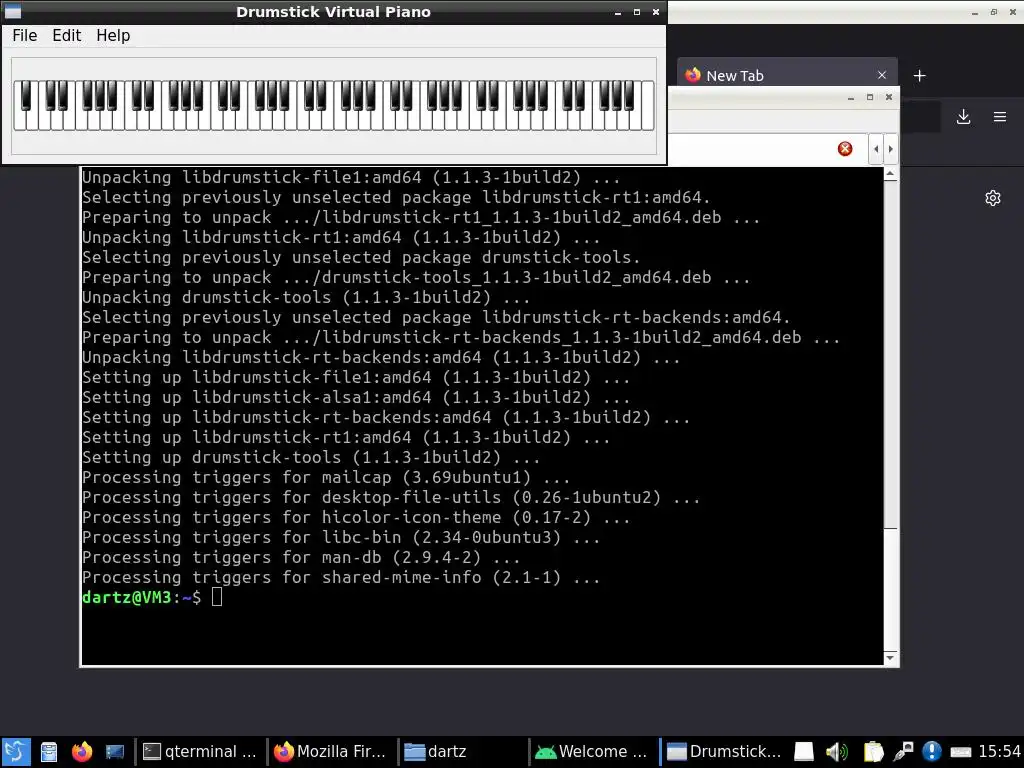Maximize the qterminal window
The image size is (1024, 768).
870,97
